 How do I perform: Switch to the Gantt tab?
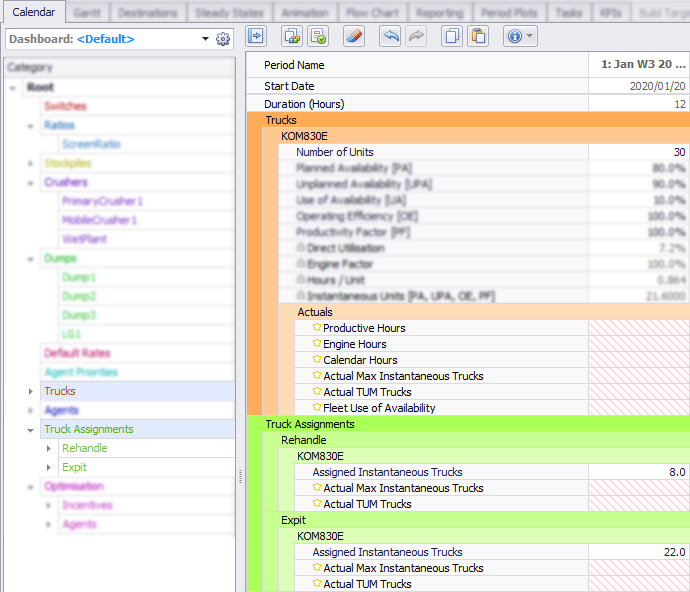88,12
